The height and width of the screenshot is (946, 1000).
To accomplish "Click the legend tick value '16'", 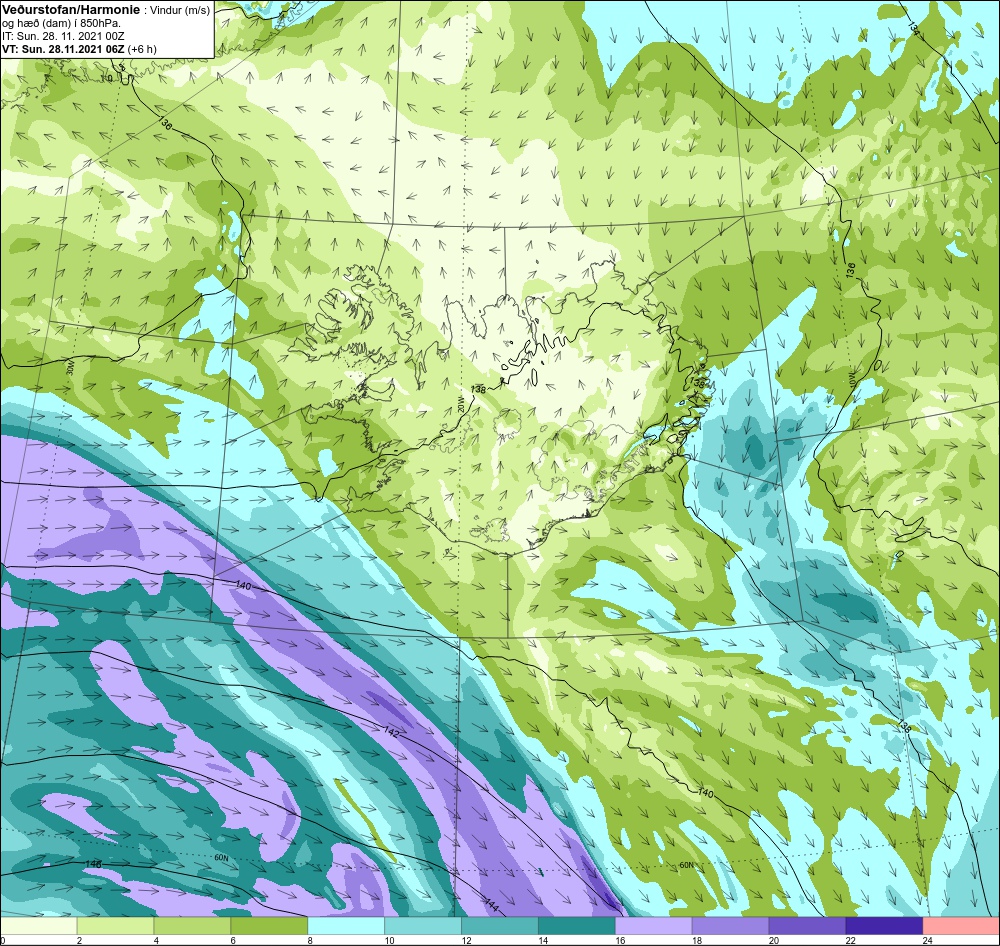I will 620,940.
